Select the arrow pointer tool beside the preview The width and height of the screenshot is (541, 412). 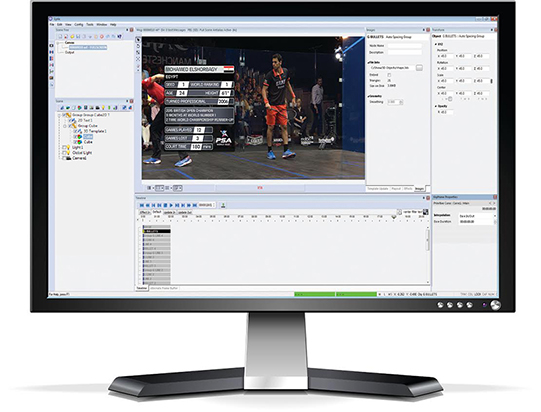[138, 40]
